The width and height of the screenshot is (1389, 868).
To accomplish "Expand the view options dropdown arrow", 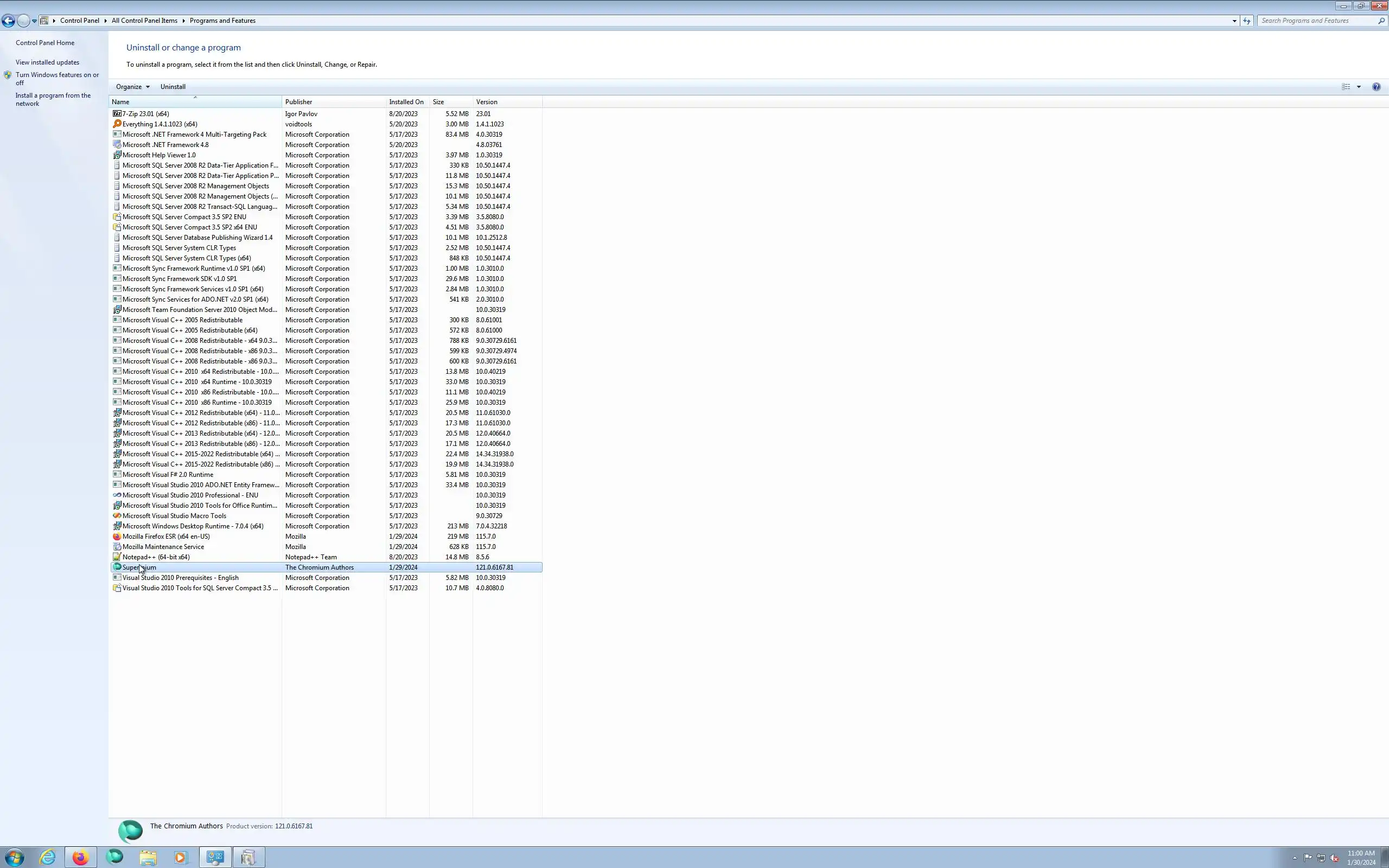I will (1359, 87).
